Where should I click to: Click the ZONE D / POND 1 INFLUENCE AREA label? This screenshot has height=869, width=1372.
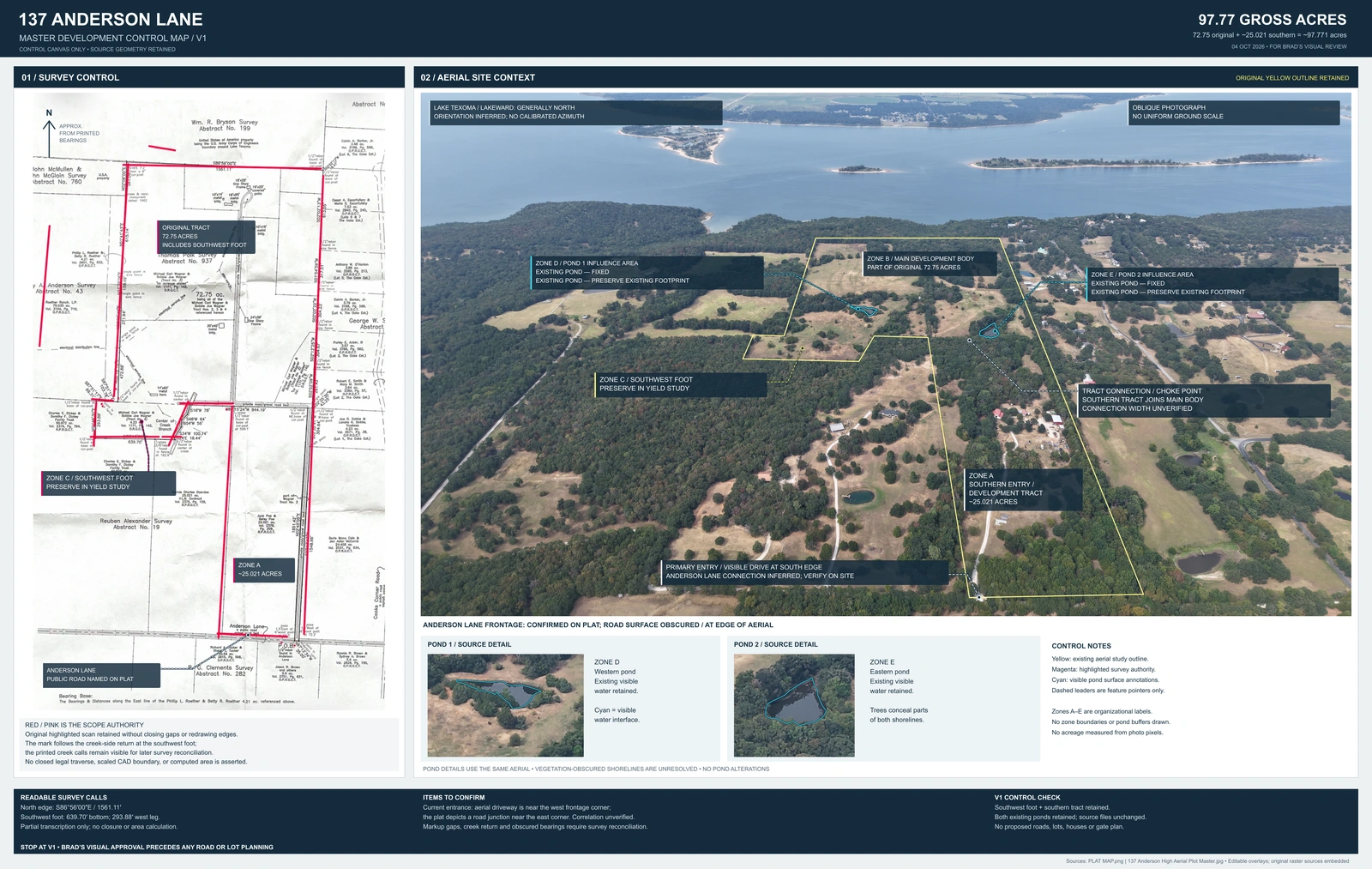[x=647, y=272]
